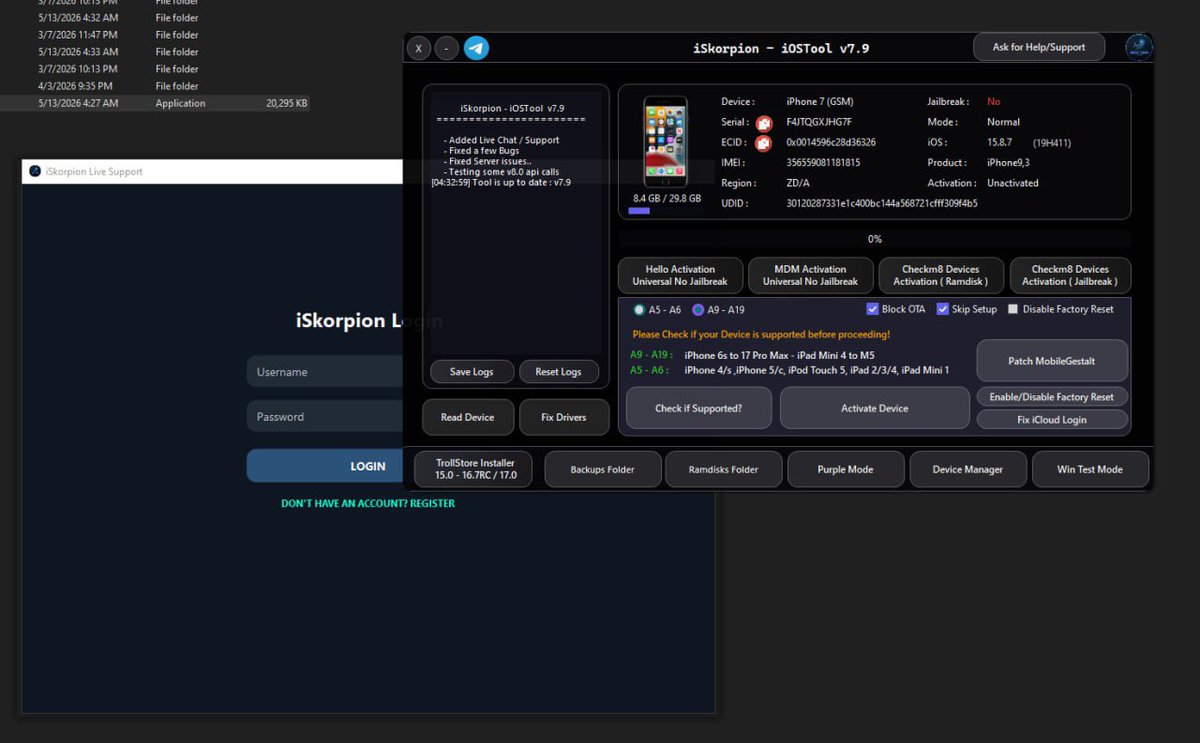Click Check if Supported? button
1200x743 pixels.
click(x=699, y=408)
